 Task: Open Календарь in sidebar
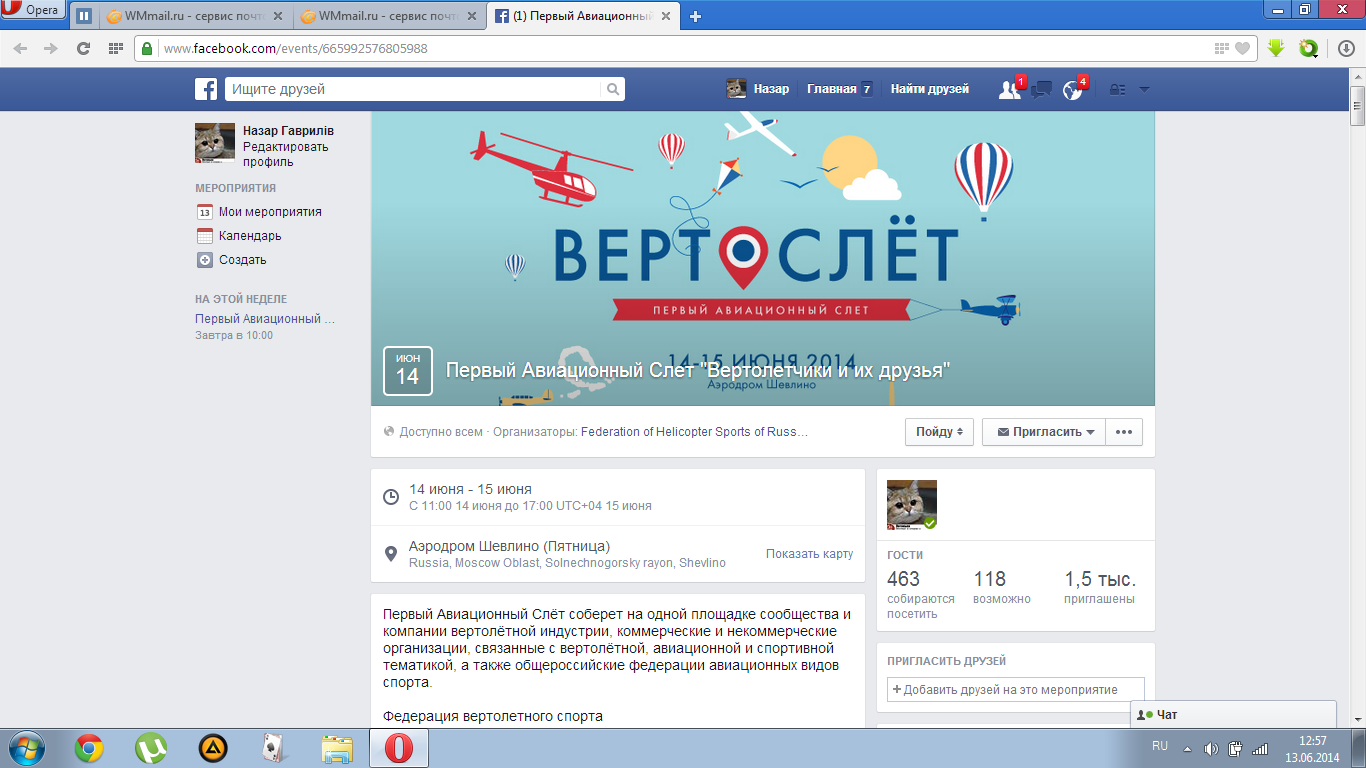point(240,236)
